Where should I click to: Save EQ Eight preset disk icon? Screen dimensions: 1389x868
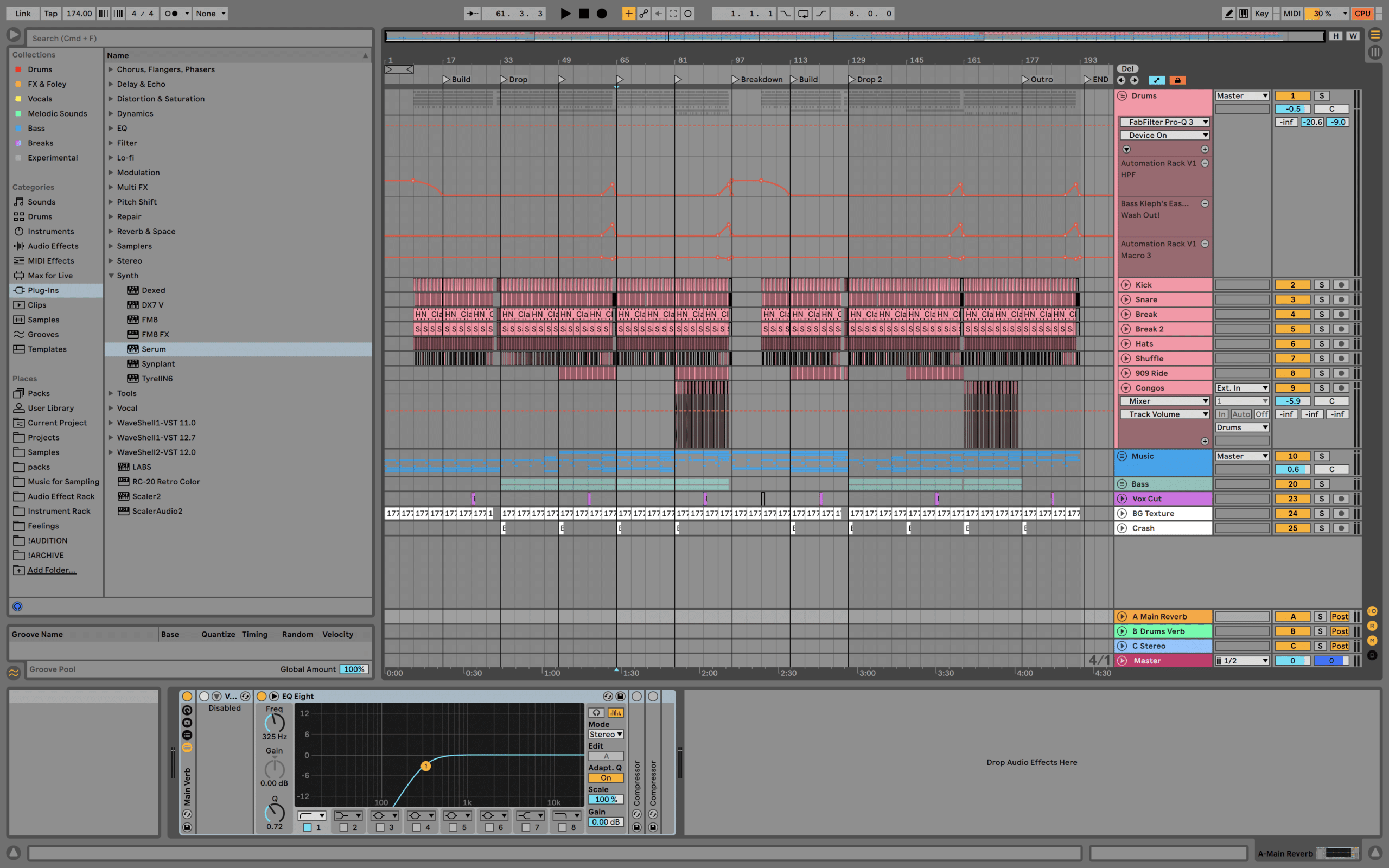click(621, 697)
